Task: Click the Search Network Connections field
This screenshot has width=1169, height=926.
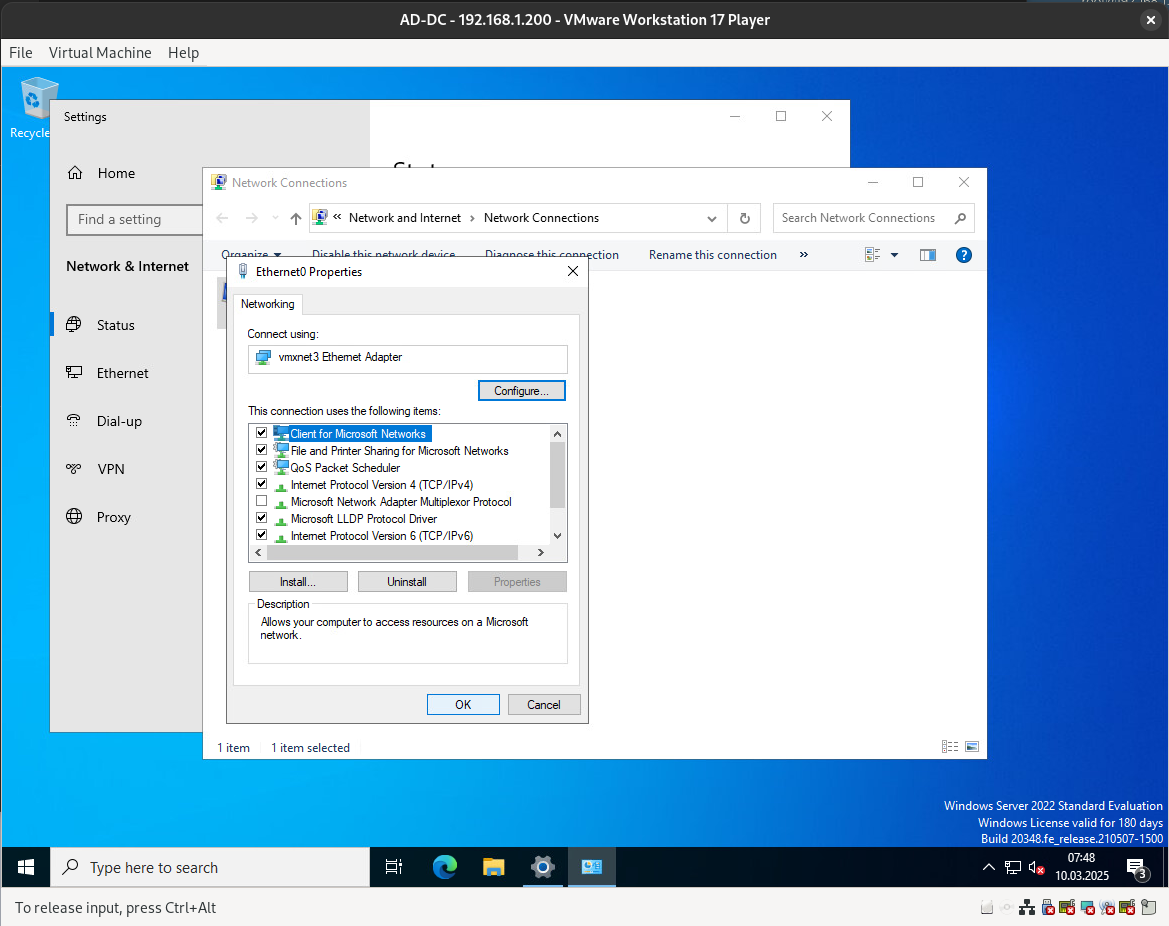Action: pos(860,218)
